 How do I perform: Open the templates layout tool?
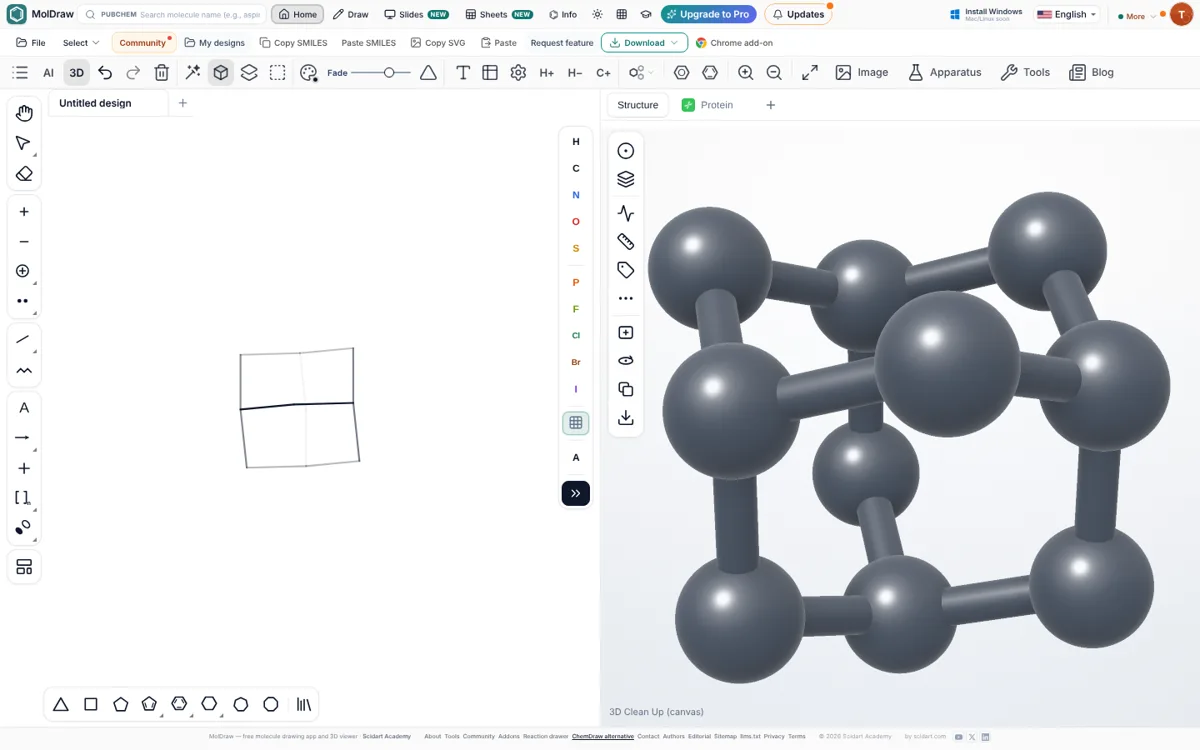(24, 567)
